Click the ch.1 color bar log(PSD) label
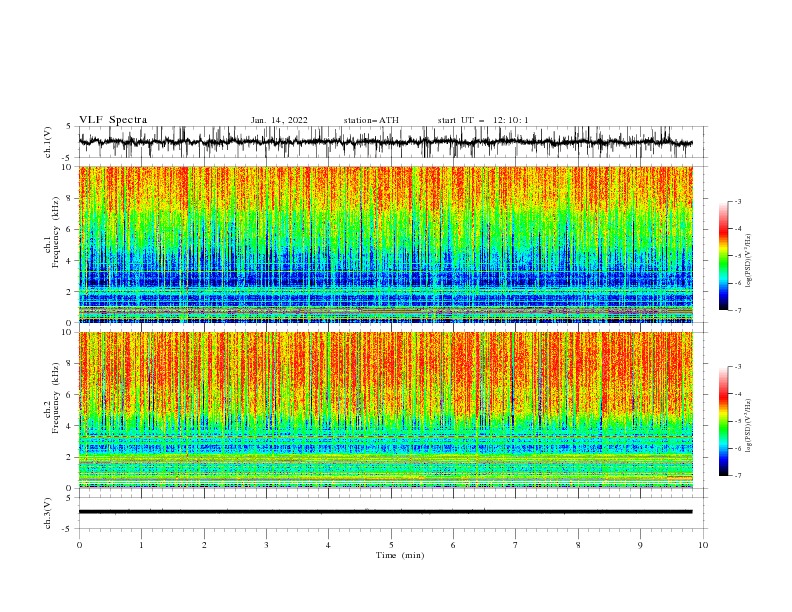Screen dimensions: 792x612 [x=748, y=261]
